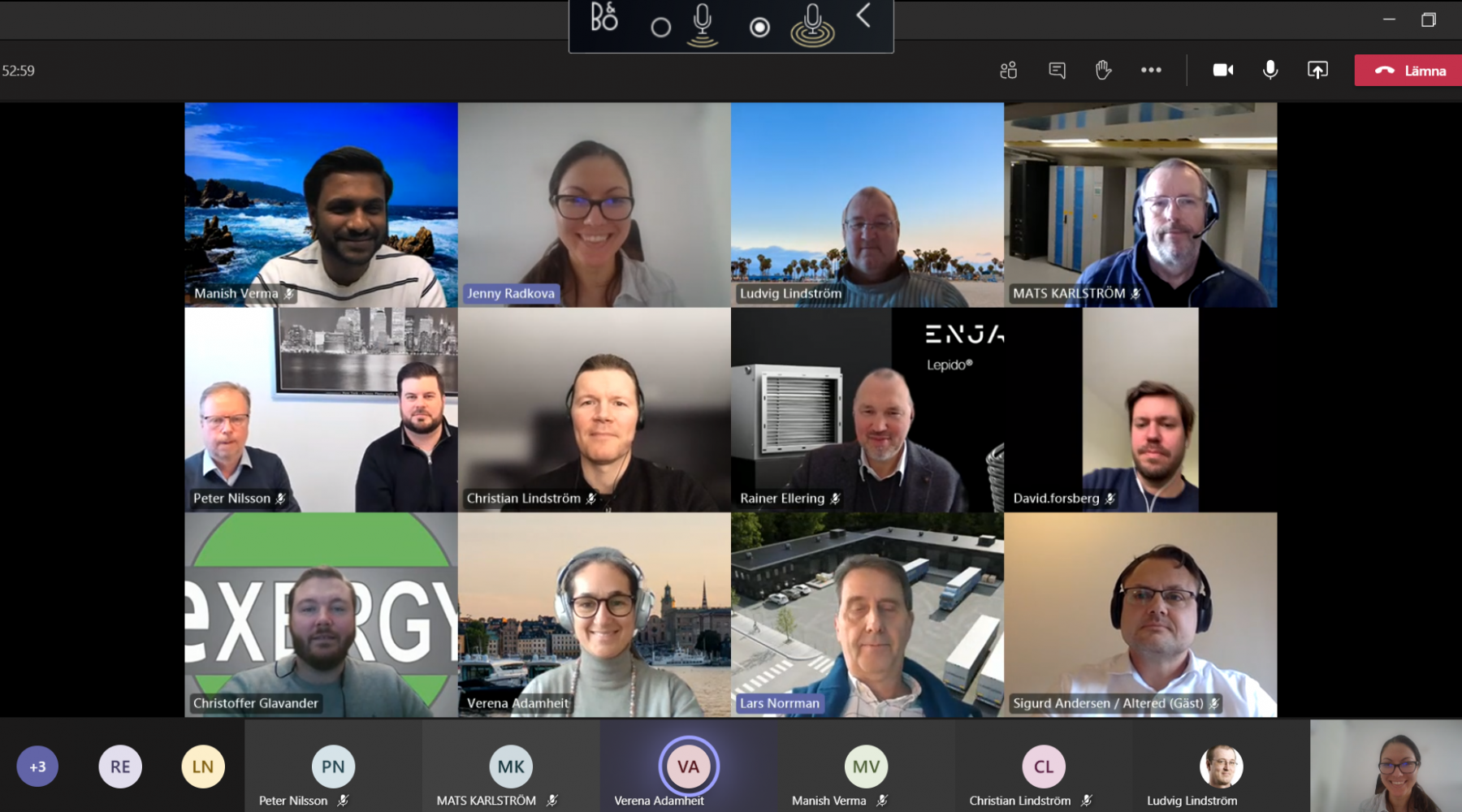Click muted mic icon beside Peter Nilsson in strip
Image resolution: width=1462 pixels, height=812 pixels.
[x=343, y=801]
